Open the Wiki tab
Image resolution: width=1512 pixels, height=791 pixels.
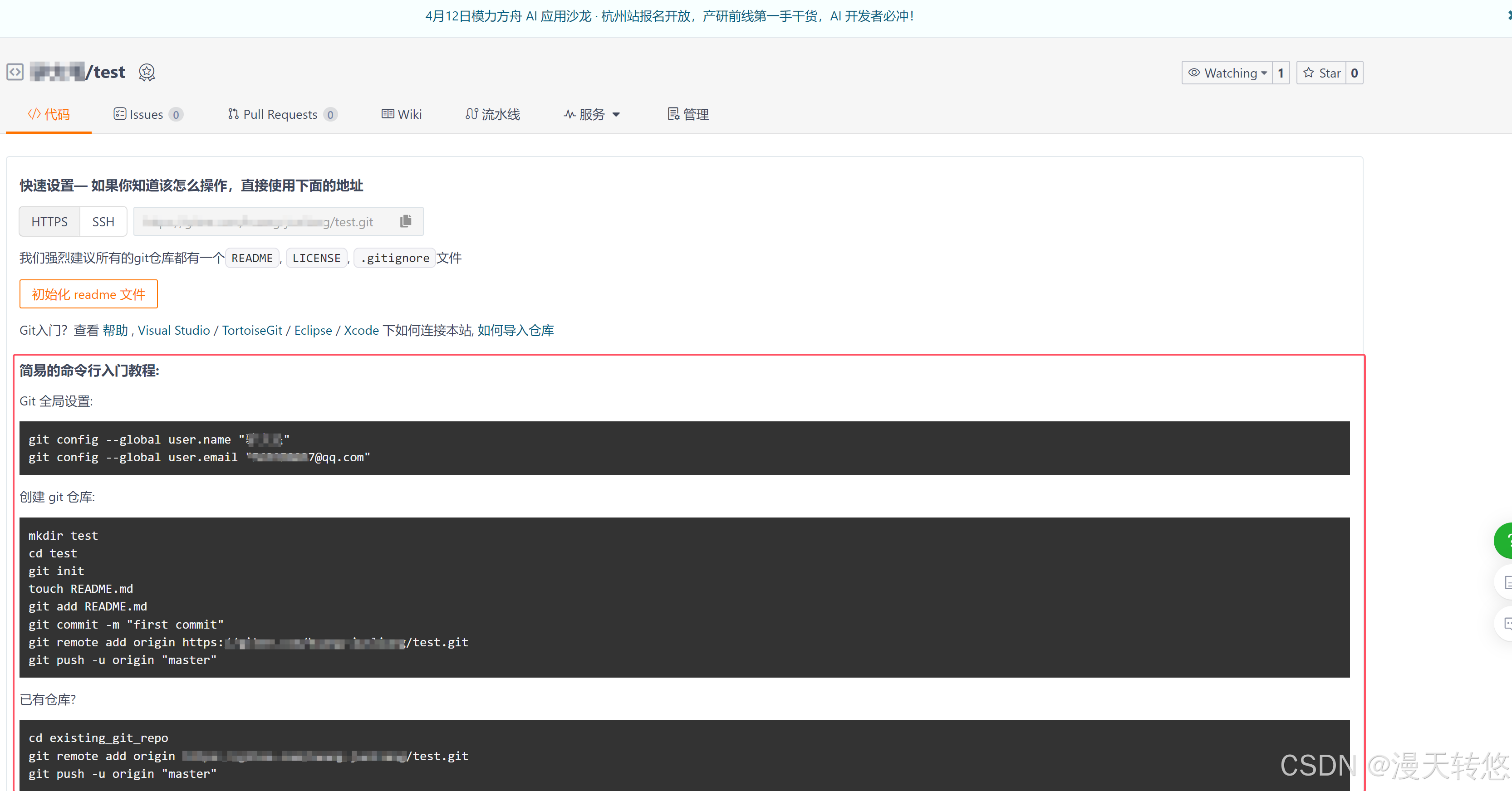(402, 114)
